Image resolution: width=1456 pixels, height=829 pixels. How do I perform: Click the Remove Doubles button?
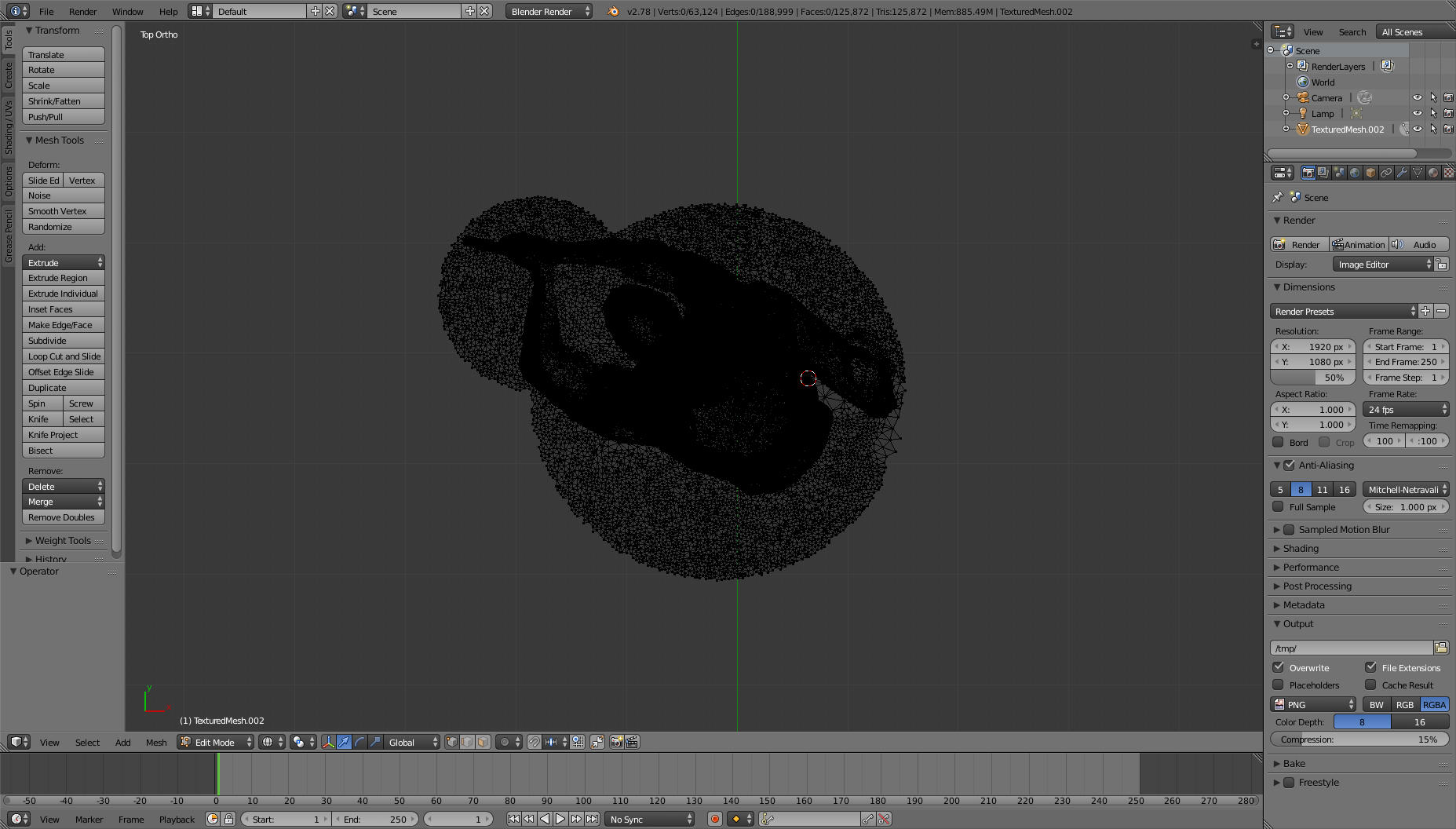click(x=64, y=517)
